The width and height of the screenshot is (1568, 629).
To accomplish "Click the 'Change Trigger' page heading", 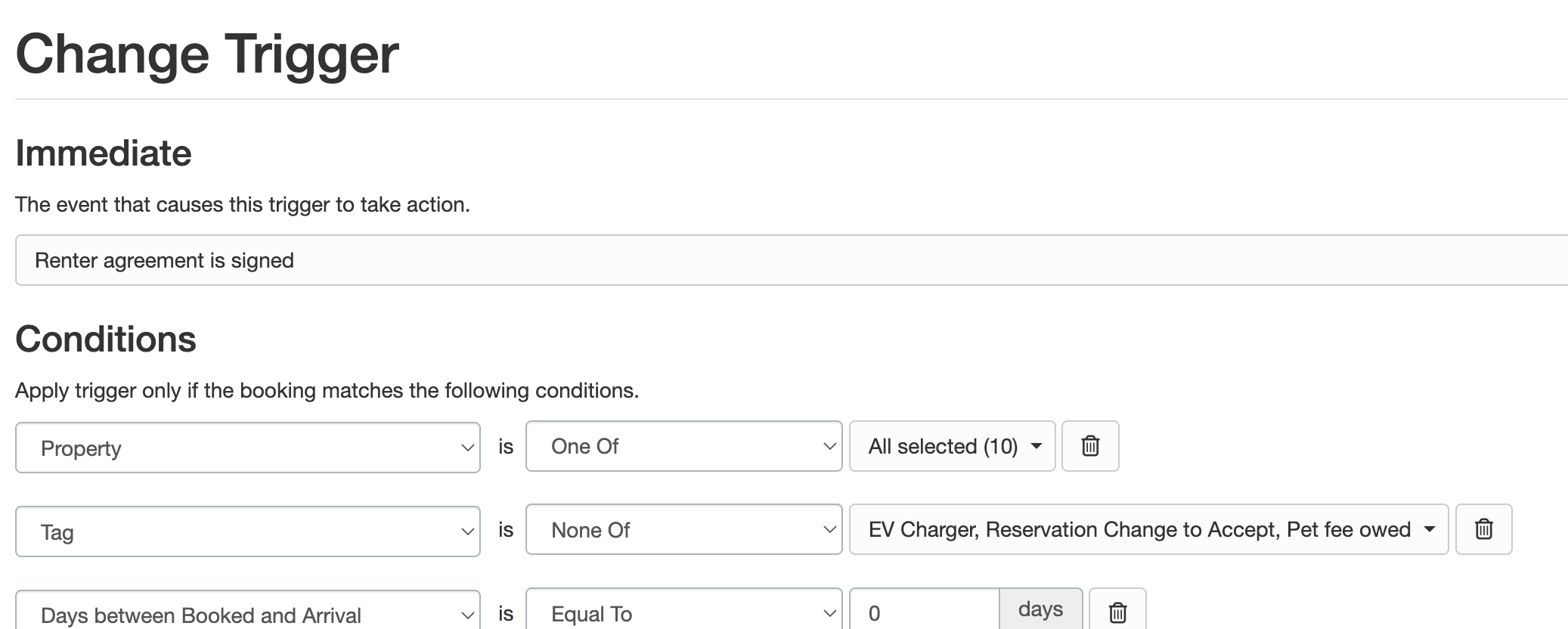I will coord(207,54).
